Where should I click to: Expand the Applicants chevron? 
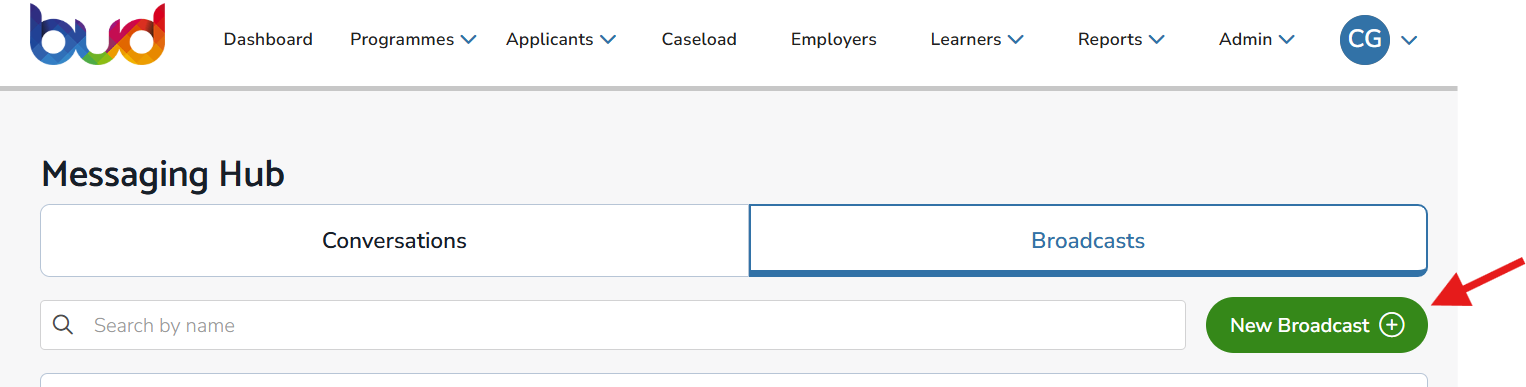[608, 40]
